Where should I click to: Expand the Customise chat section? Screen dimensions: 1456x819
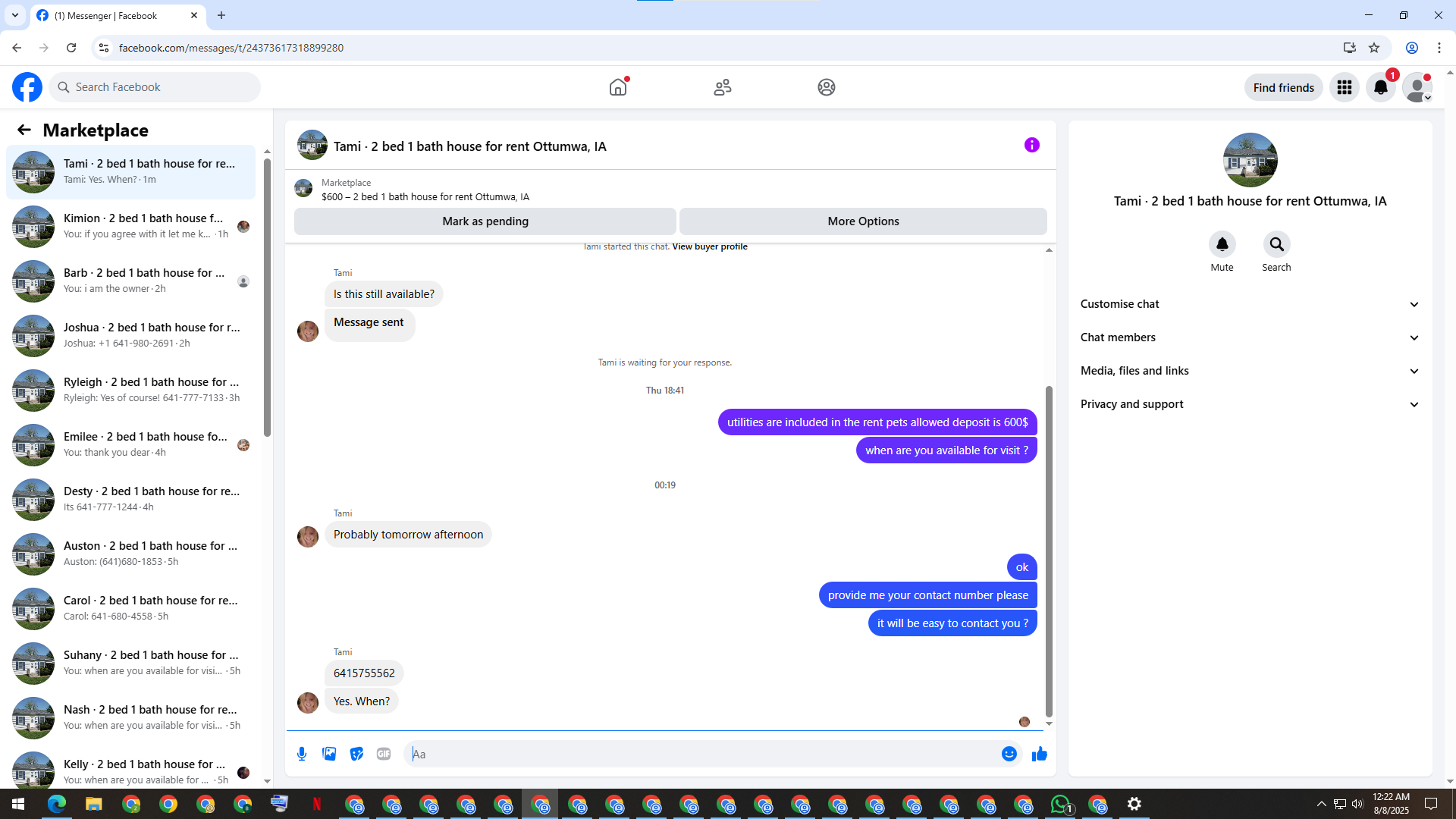pyautogui.click(x=1250, y=304)
